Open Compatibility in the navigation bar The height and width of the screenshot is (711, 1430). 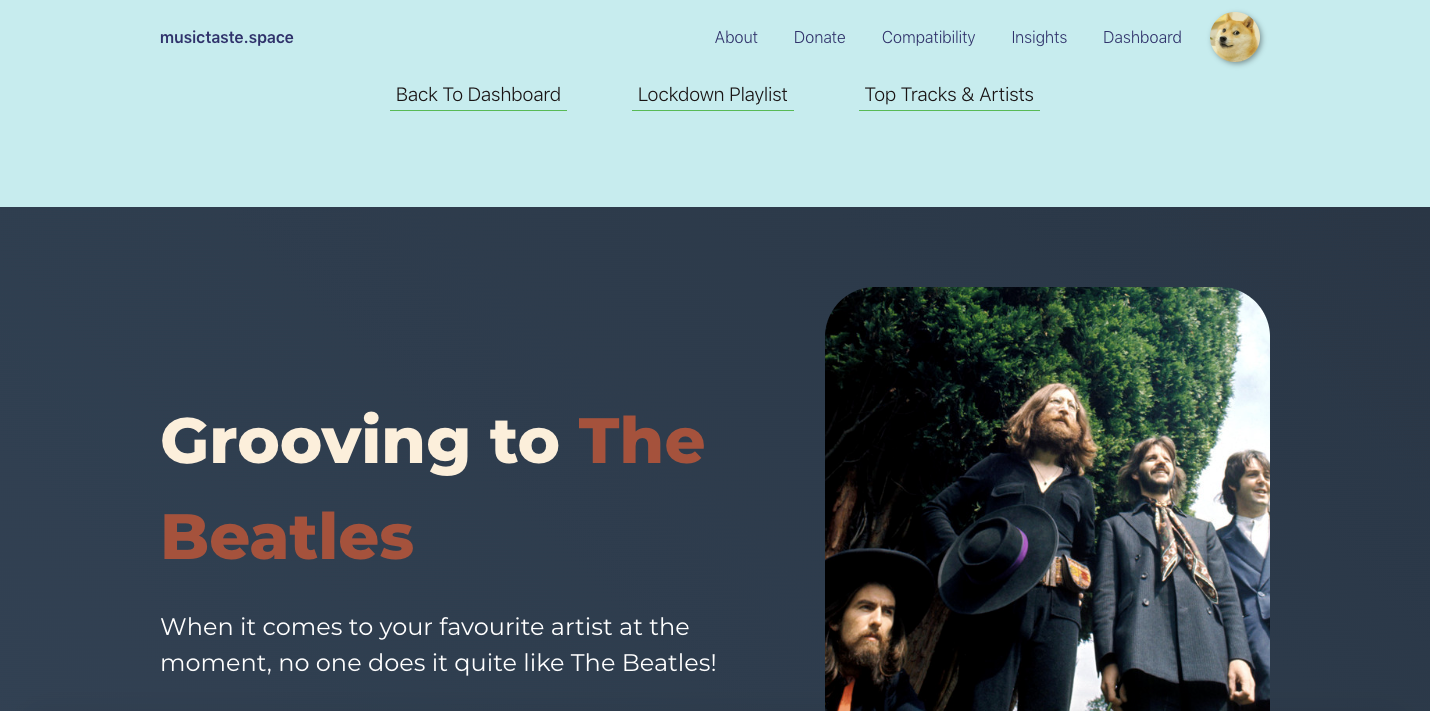click(x=928, y=38)
